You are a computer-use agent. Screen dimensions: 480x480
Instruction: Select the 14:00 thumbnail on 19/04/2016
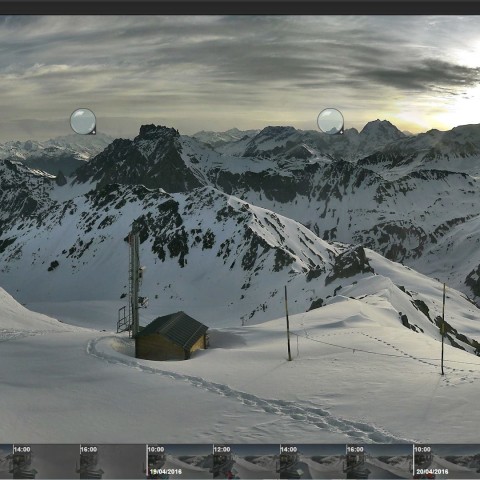tap(313, 461)
